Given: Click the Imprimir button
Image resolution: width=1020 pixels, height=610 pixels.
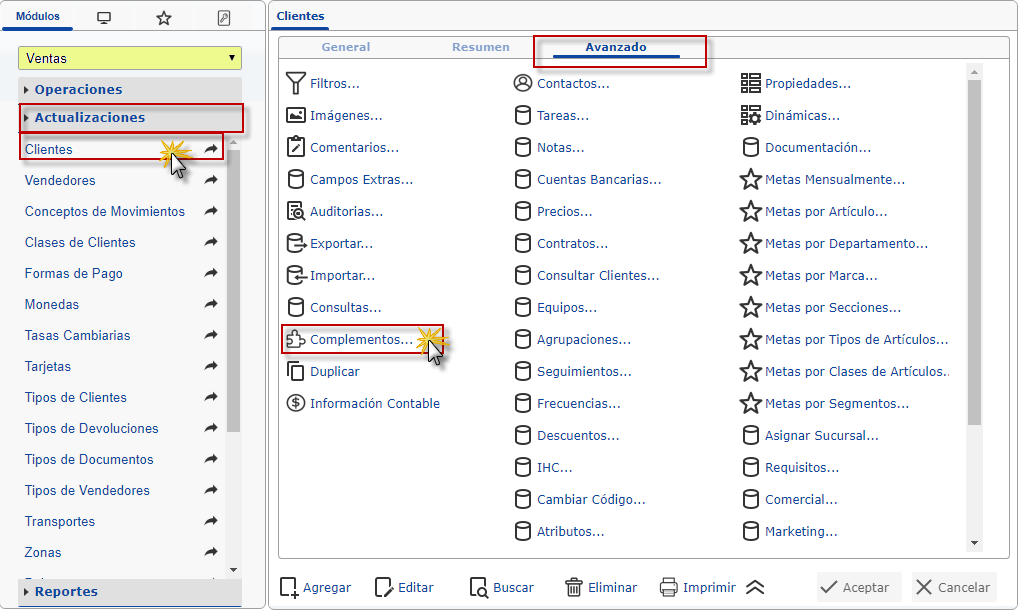Looking at the screenshot, I should [697, 587].
